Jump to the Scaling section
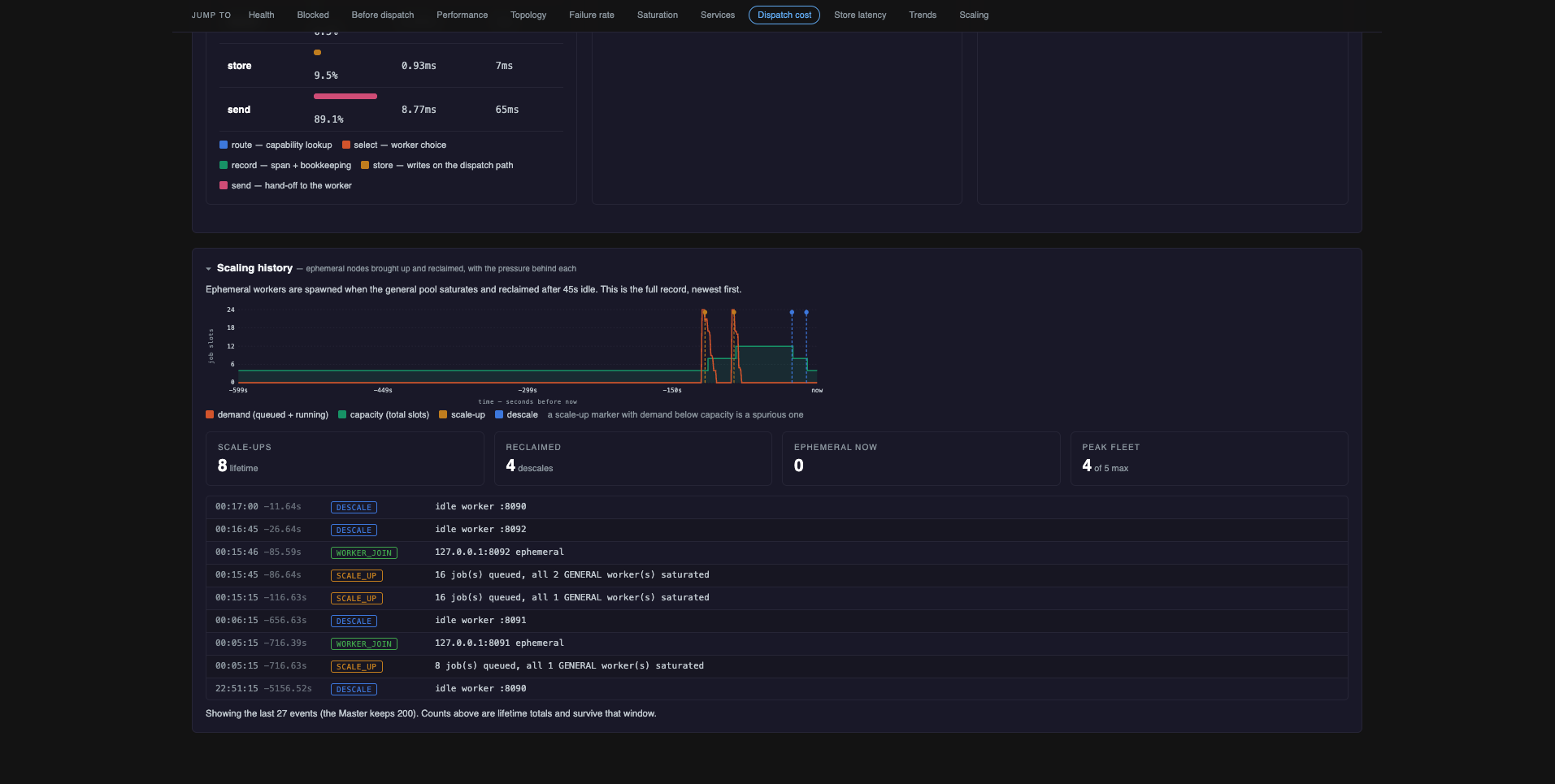This screenshot has height=784, width=1555. click(974, 15)
